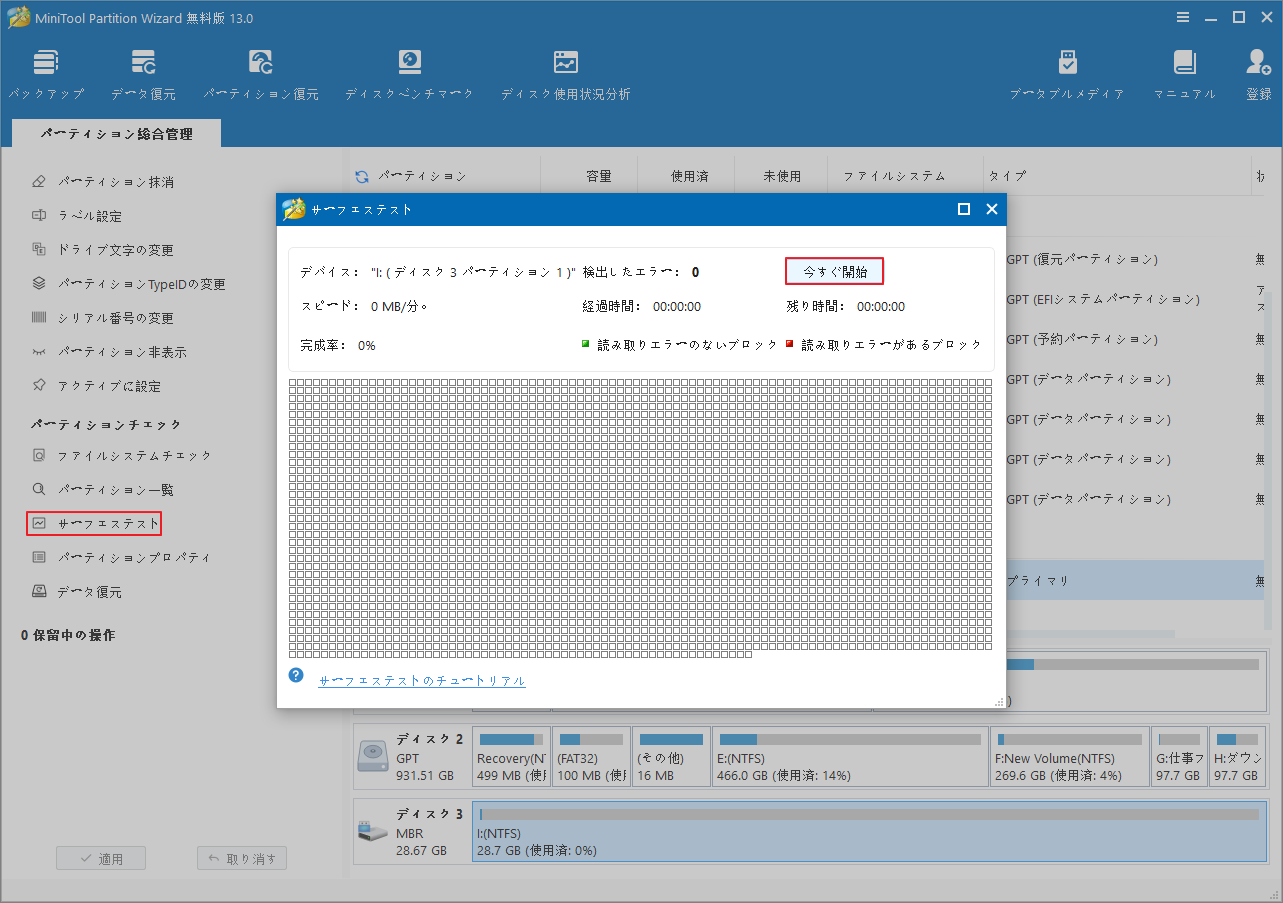Image resolution: width=1283 pixels, height=903 pixels.
Task: Start Partition Recovery
Action: coord(260,71)
